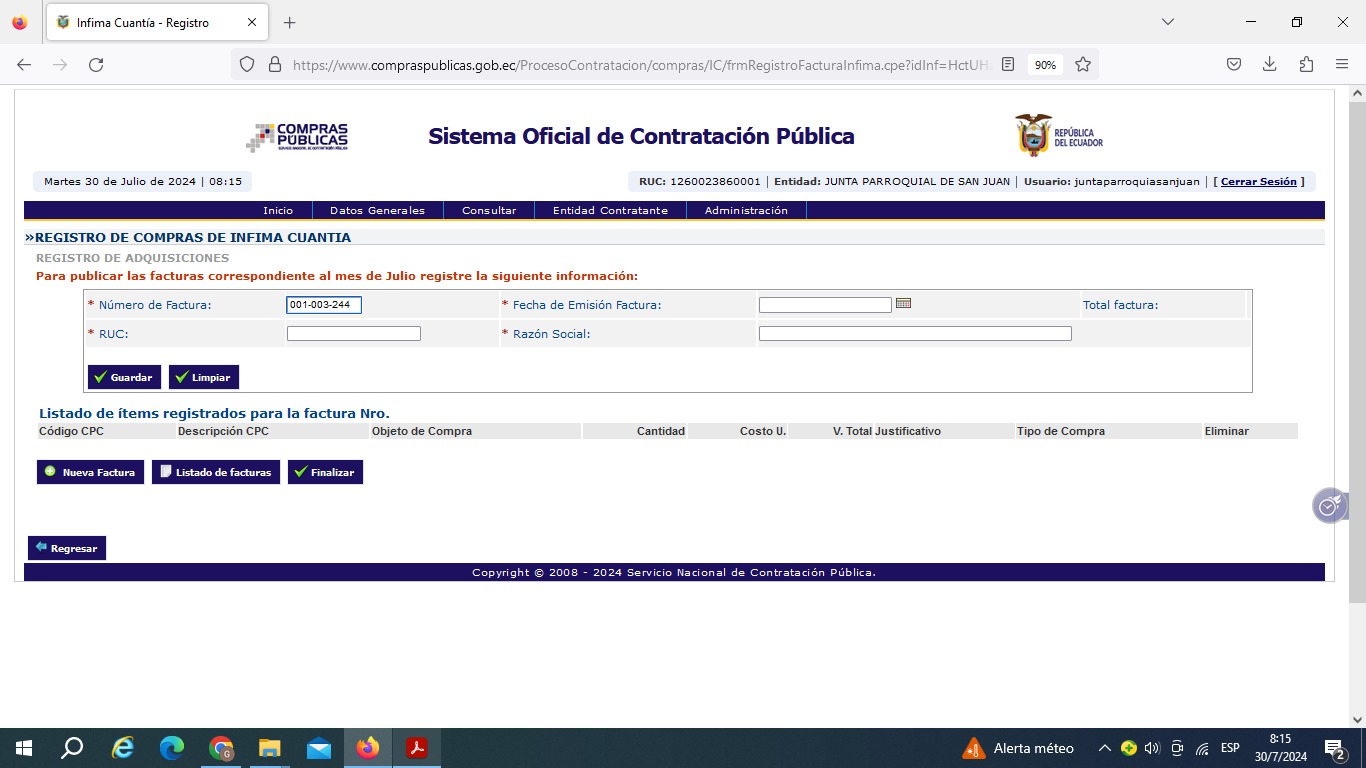The height and width of the screenshot is (768, 1366).
Task: Click the Cerrar Sesión link
Action: tap(1258, 182)
